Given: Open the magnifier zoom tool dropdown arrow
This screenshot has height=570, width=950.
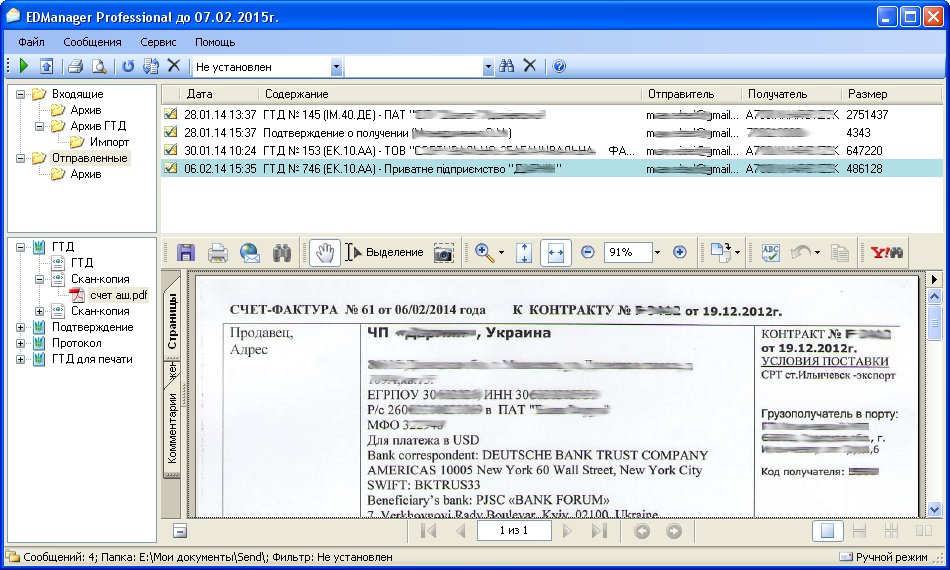Looking at the screenshot, I should tap(501, 253).
